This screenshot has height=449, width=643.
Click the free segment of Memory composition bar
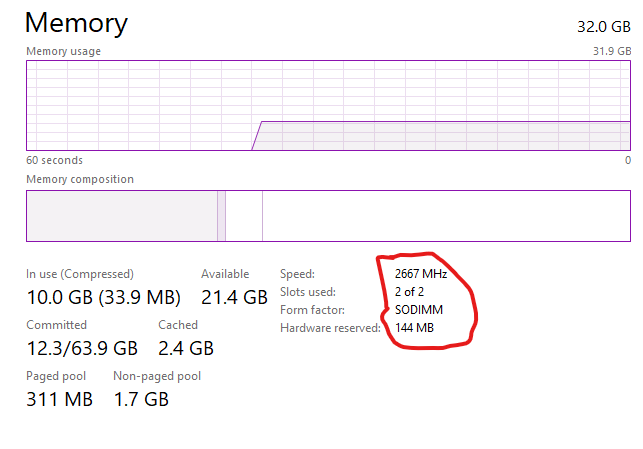pos(445,215)
